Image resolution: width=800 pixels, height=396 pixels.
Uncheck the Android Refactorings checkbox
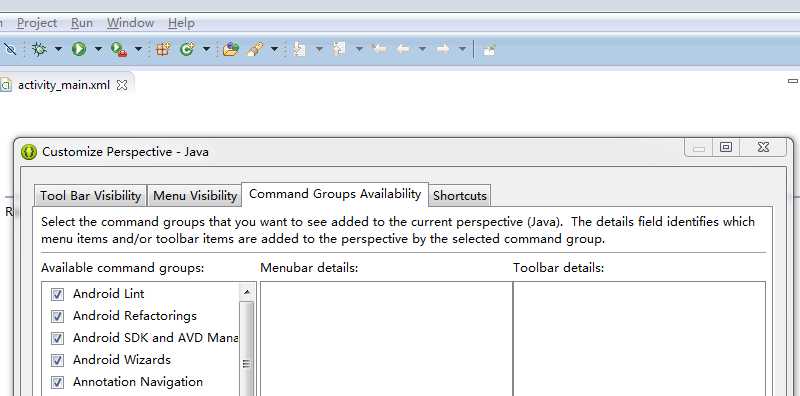coord(57,316)
